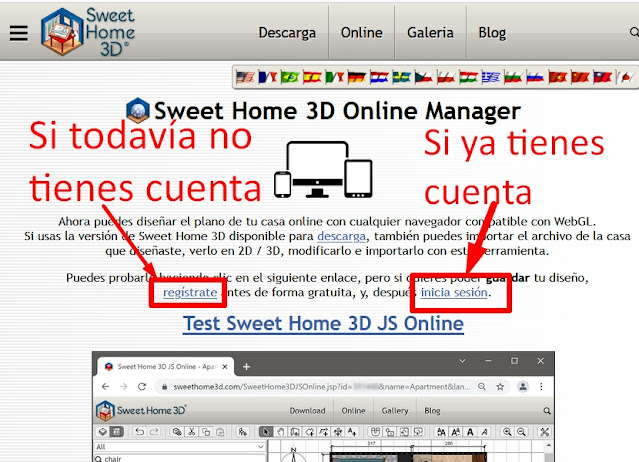Click the regístrate link
The height and width of the screenshot is (462, 639).
(190, 292)
